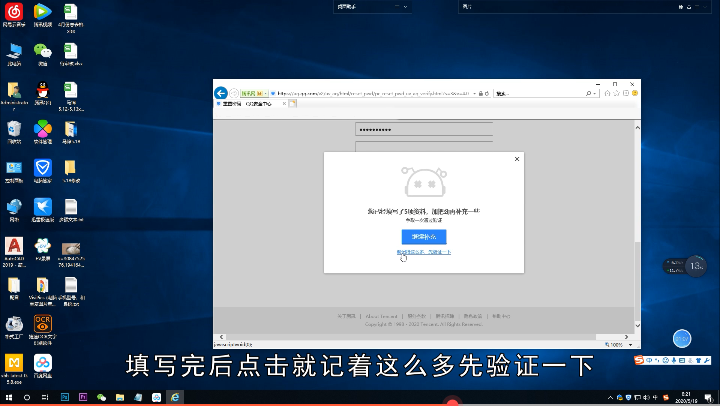Screen dimensions: 720x406
Task: Open the OCR text recognition desktop icon
Action: pyautogui.click(x=42, y=323)
